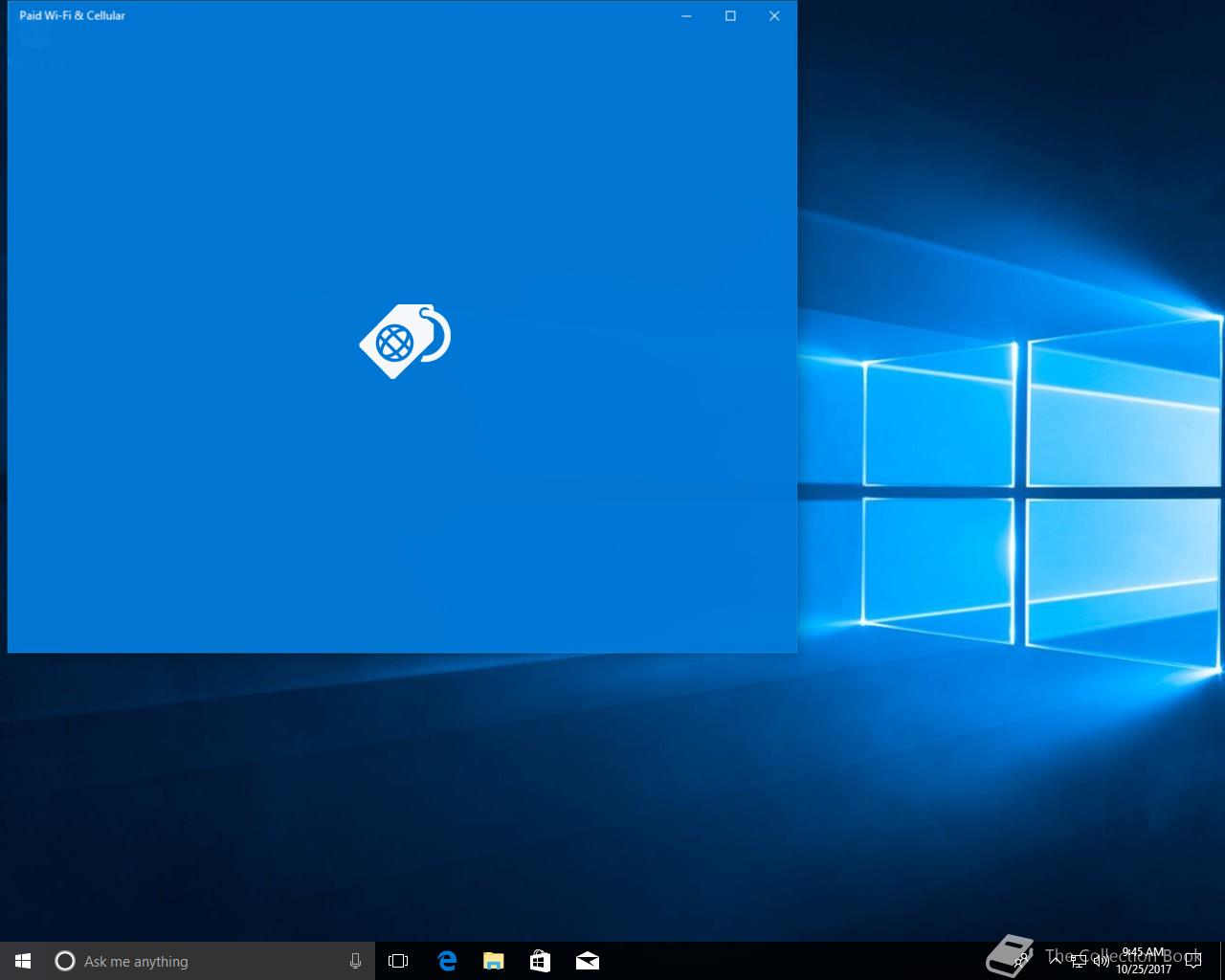Open File Explorer from the taskbar
Image resolution: width=1225 pixels, height=980 pixels.
(493, 961)
